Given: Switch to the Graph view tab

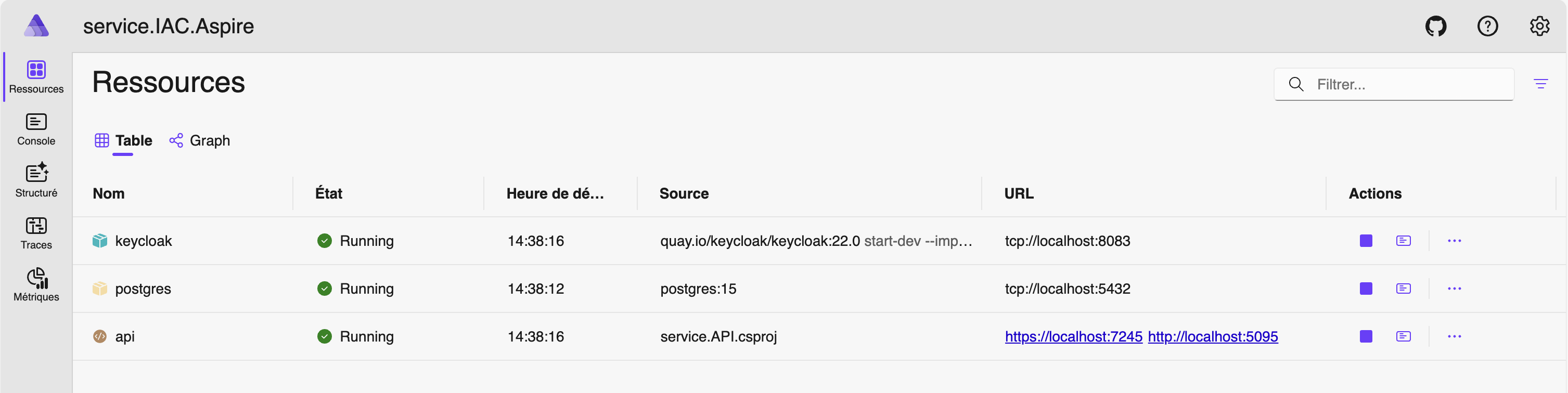Looking at the screenshot, I should tap(200, 140).
